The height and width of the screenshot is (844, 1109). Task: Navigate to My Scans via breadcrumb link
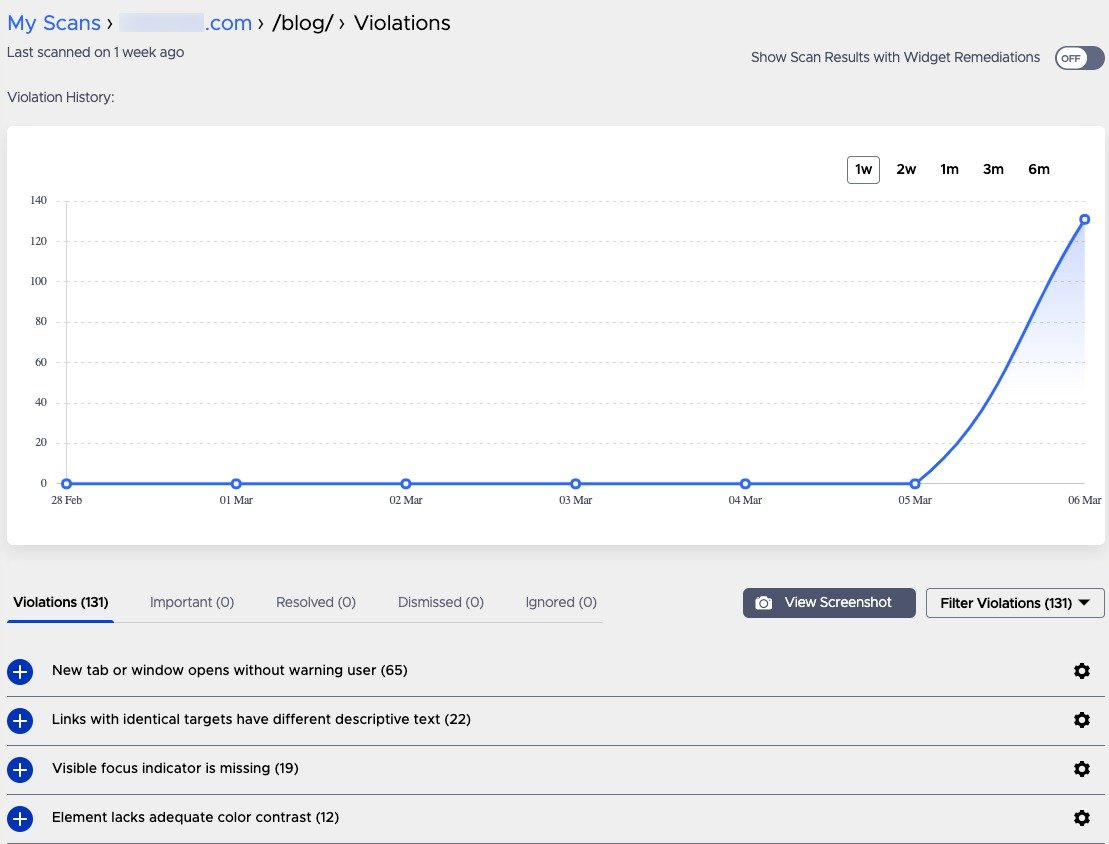pos(54,22)
